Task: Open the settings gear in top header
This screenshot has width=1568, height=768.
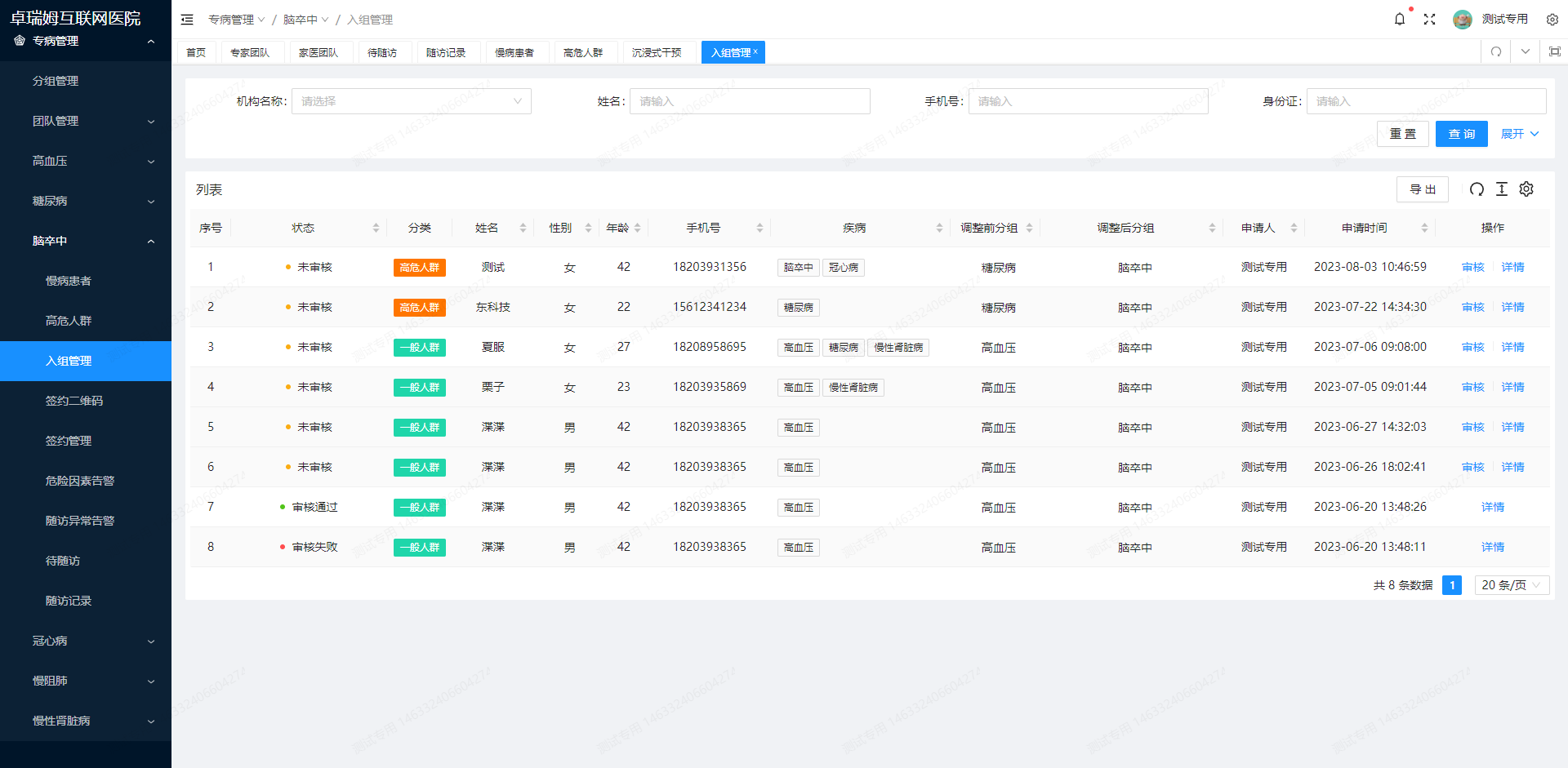Action: coord(1552,19)
